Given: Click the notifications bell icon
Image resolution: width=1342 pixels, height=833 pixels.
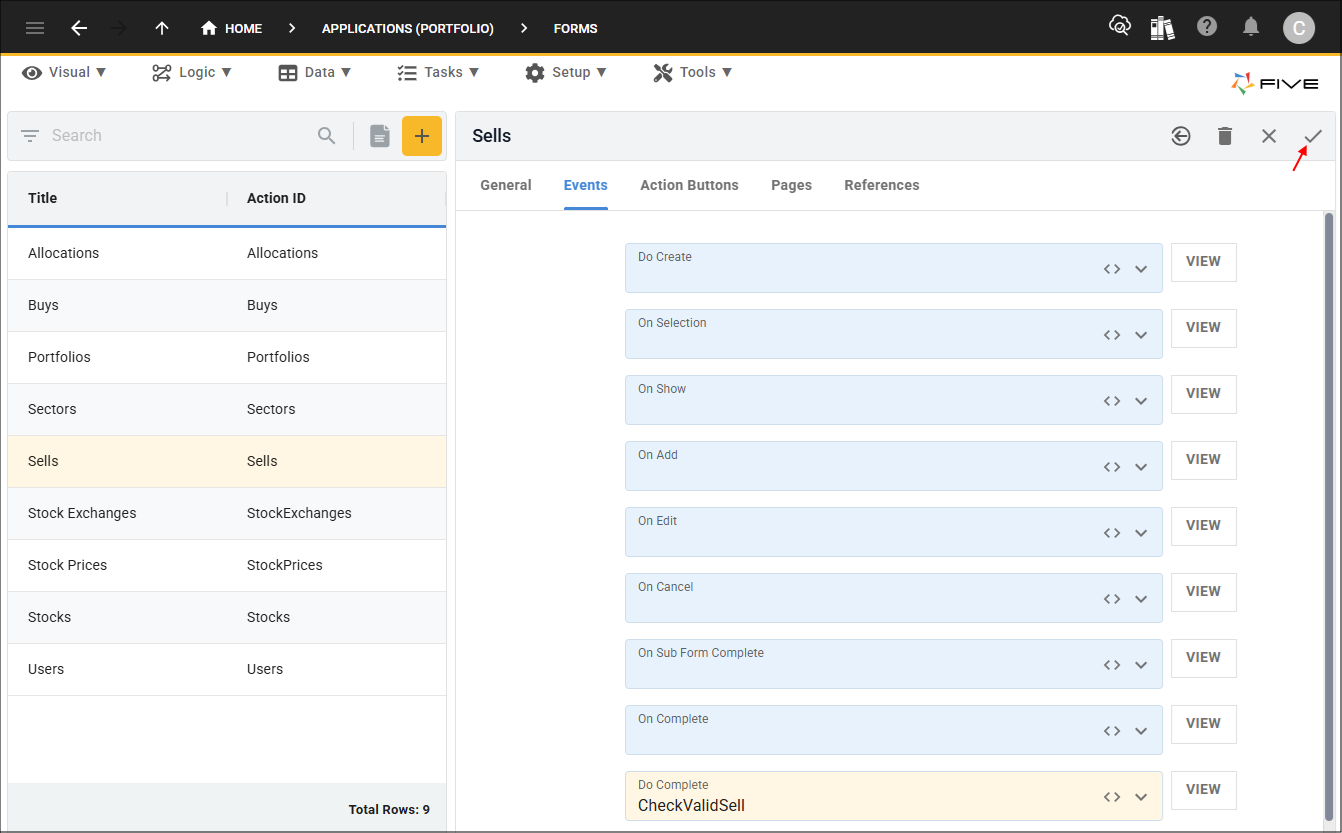Looking at the screenshot, I should pos(1251,27).
